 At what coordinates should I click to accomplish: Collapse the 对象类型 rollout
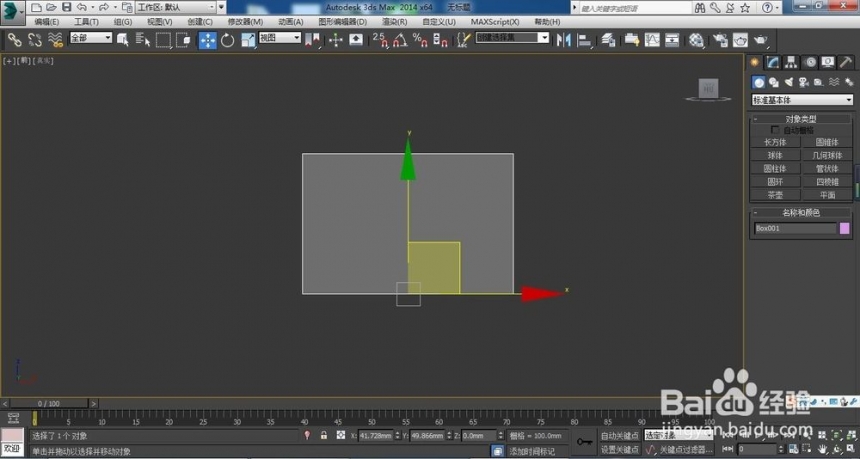[x=801, y=119]
